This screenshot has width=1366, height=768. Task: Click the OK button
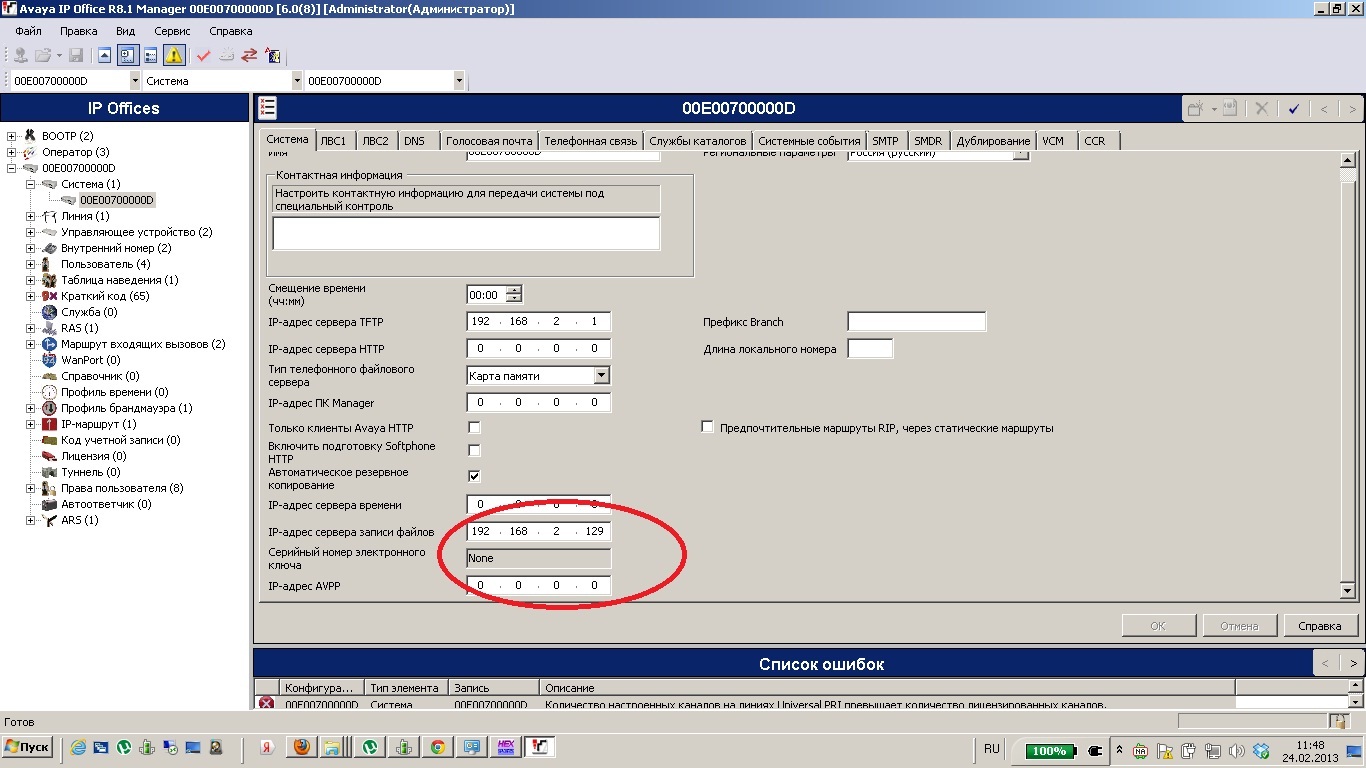coord(1158,626)
